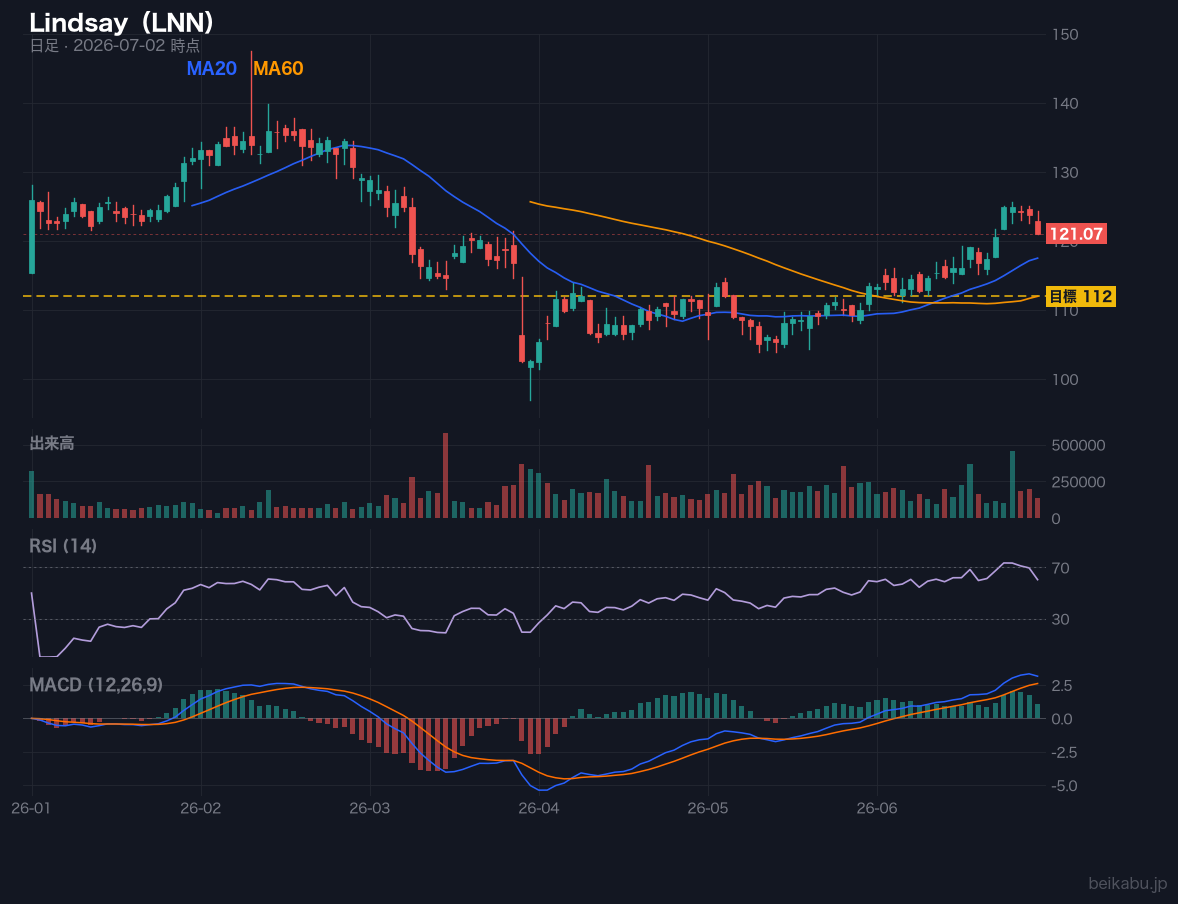Click the 26-01 date axis label
The image size is (1178, 904).
pyautogui.click(x=32, y=809)
